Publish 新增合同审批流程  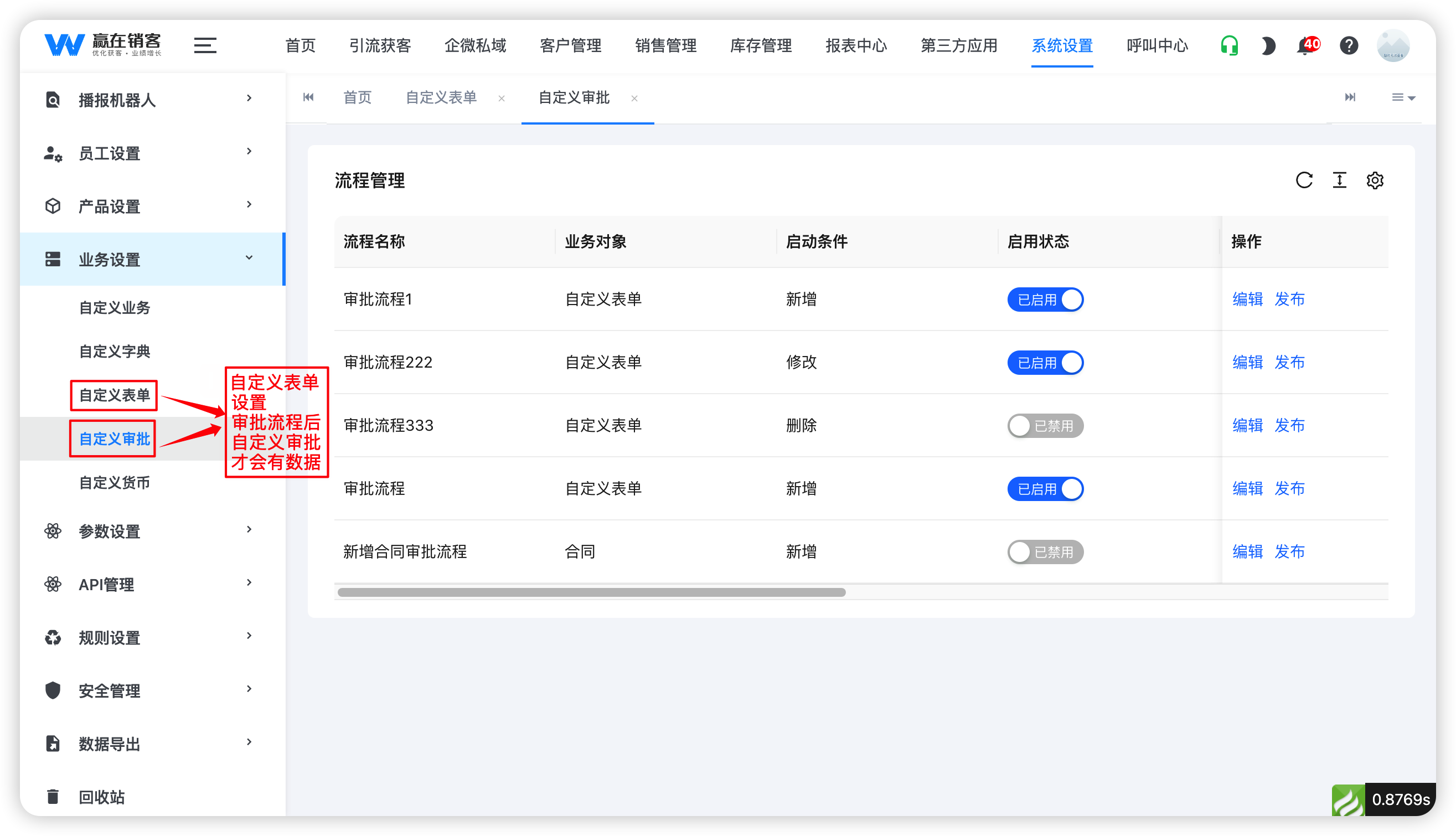coord(1289,552)
